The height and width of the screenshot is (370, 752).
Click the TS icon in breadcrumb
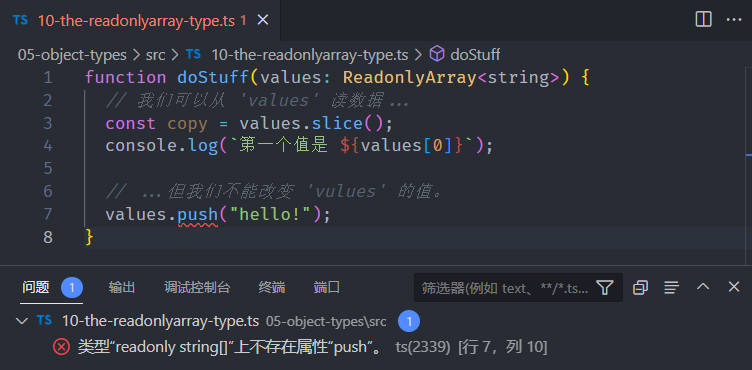point(193,54)
